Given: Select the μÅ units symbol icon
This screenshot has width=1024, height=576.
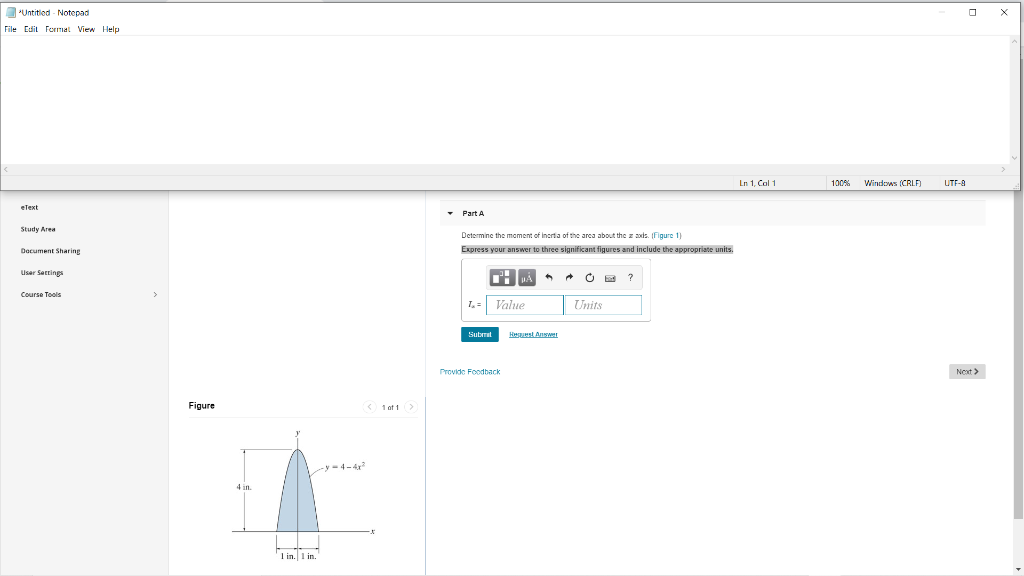Looking at the screenshot, I should pos(528,278).
